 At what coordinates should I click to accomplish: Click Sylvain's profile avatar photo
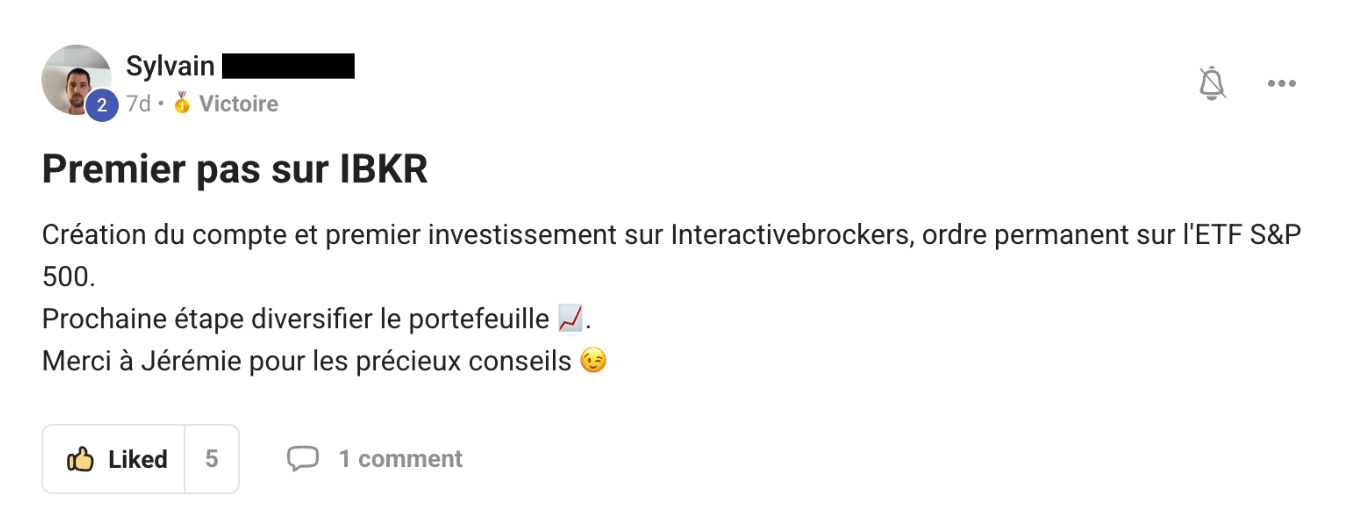click(75, 78)
